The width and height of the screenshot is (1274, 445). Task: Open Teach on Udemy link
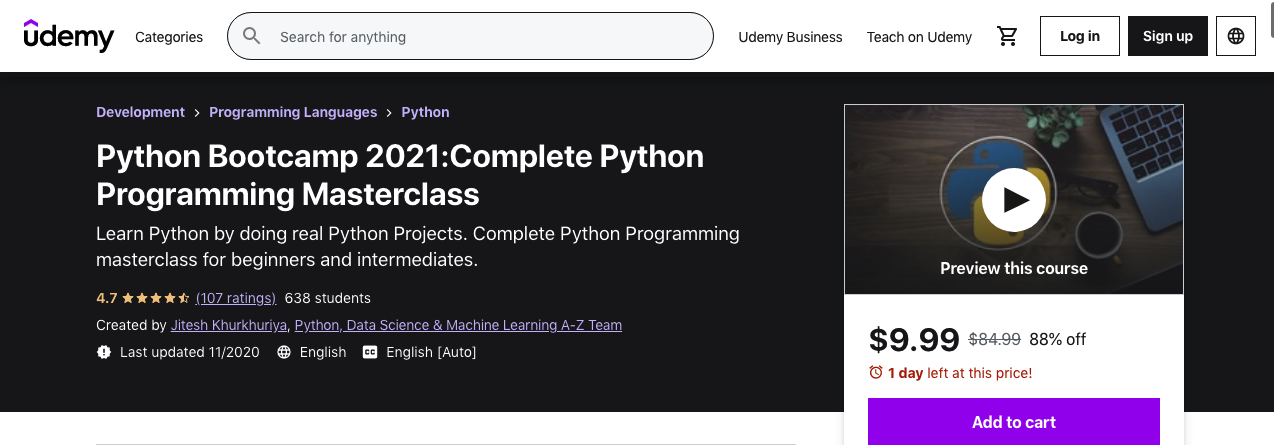(x=919, y=37)
